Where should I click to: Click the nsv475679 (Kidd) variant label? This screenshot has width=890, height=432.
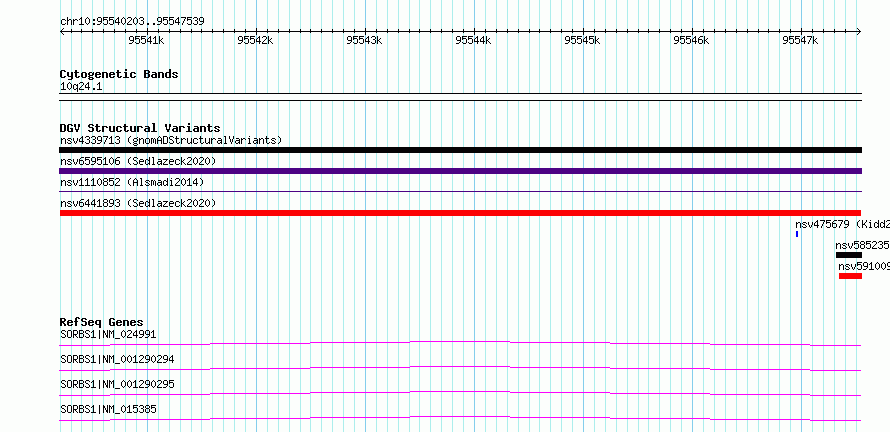click(842, 224)
